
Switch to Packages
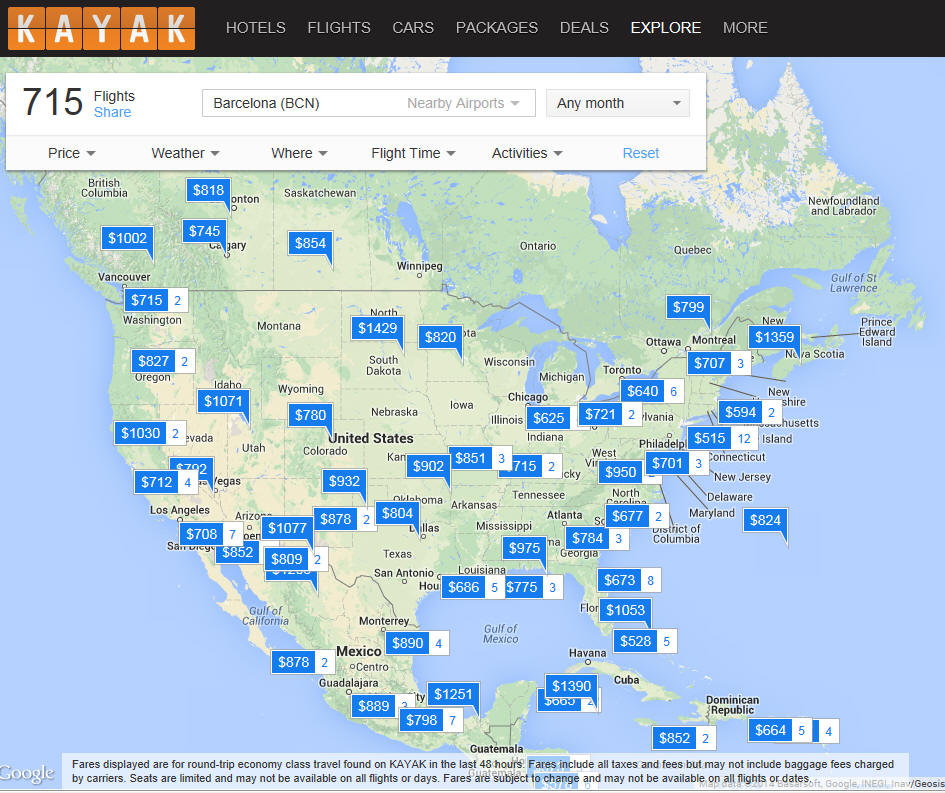(x=497, y=28)
